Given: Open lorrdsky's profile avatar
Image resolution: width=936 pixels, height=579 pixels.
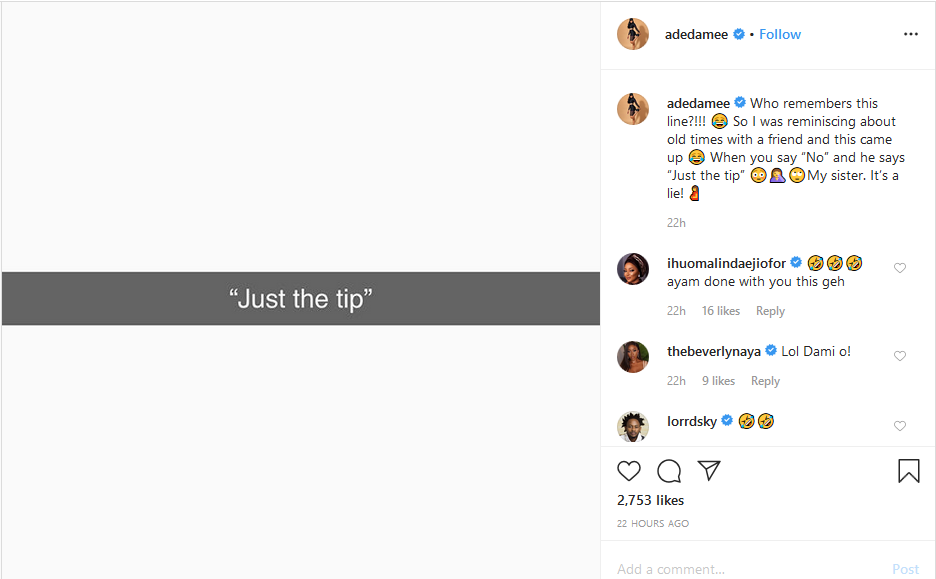Looking at the screenshot, I should coord(633,425).
